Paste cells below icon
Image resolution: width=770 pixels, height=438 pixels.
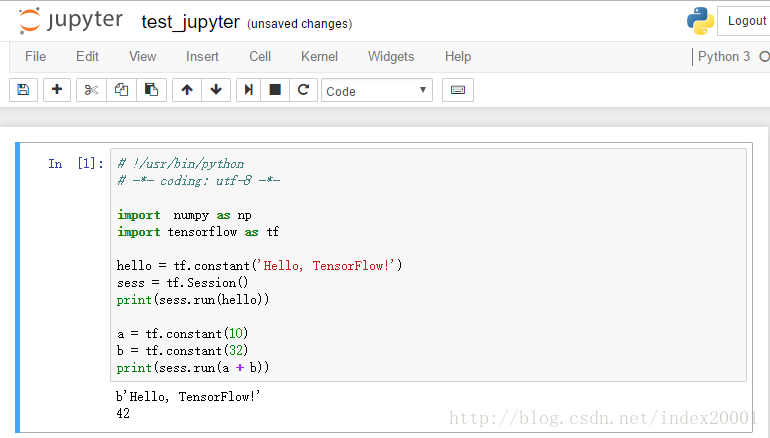[x=151, y=90]
